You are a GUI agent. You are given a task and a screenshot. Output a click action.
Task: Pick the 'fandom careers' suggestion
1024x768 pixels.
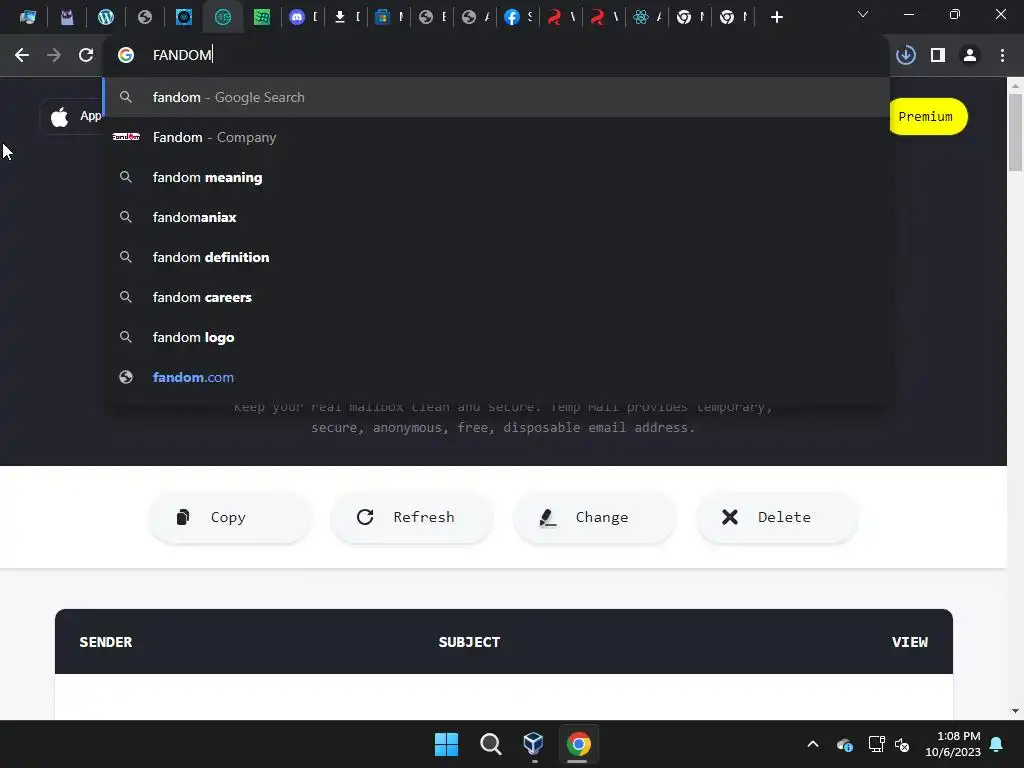pyautogui.click(x=496, y=297)
